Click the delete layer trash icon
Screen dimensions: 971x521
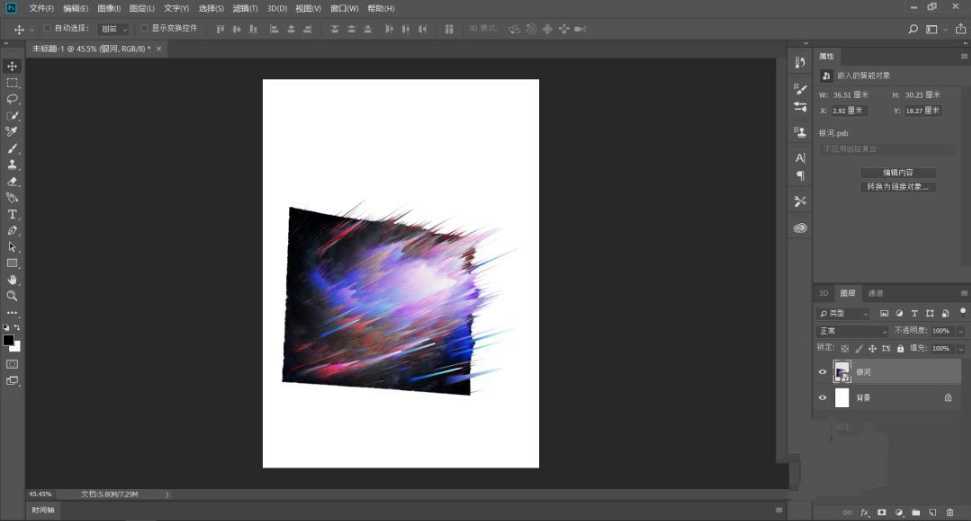(949, 511)
